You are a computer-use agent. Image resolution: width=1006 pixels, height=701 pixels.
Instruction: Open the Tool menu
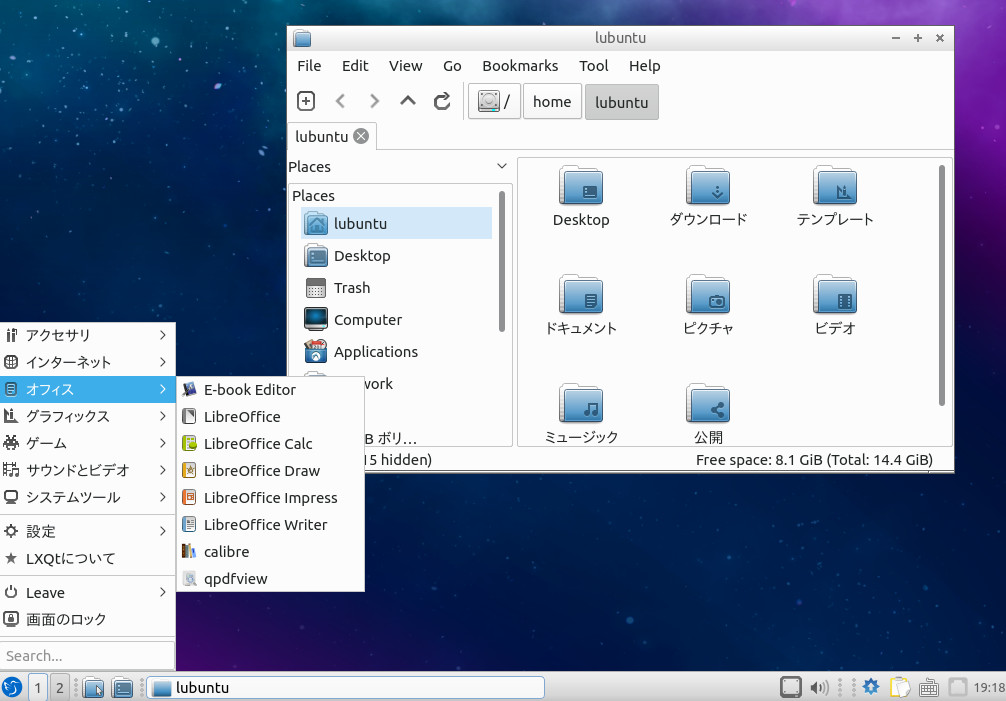[x=593, y=66]
